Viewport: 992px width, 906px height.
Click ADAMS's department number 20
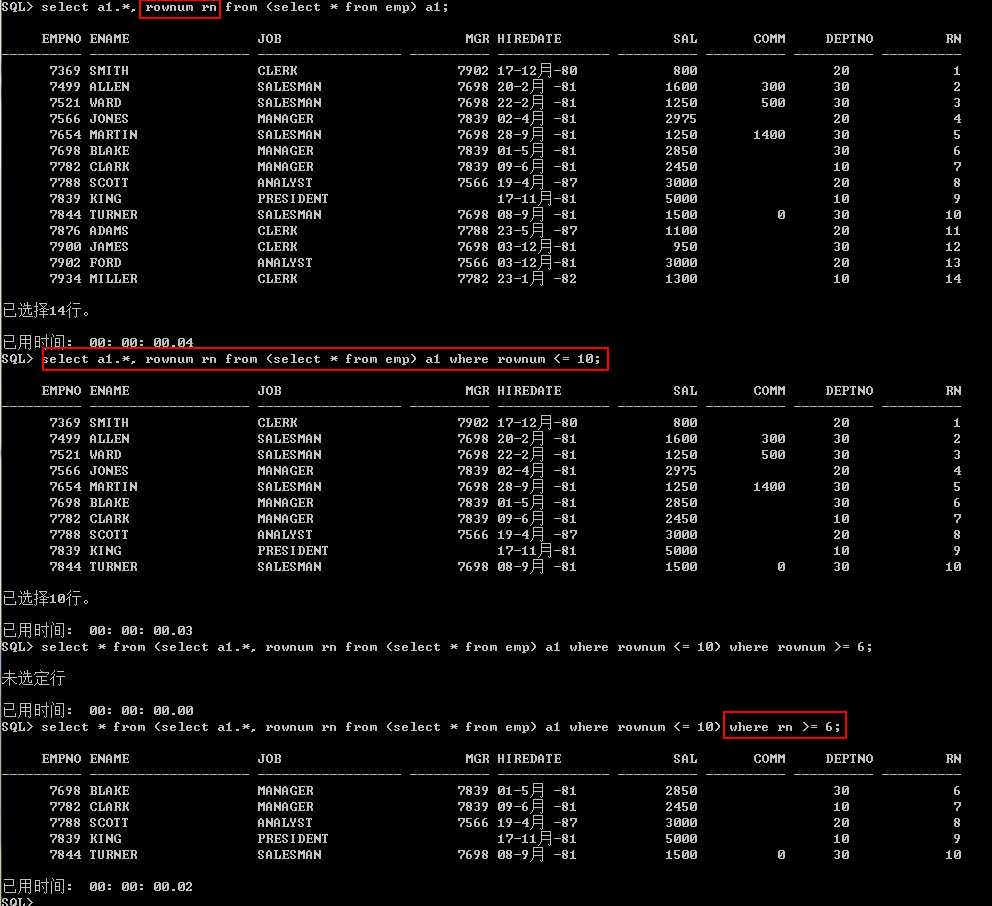841,231
